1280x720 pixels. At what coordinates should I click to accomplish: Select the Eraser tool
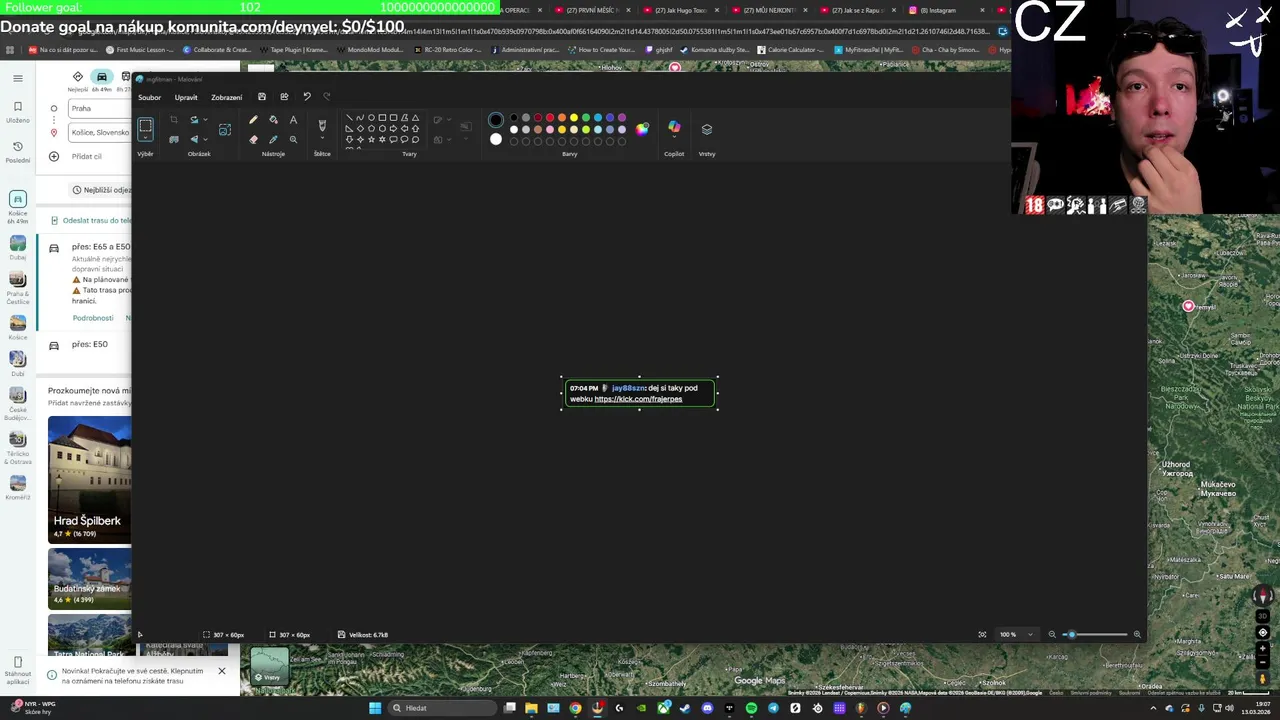[253, 139]
